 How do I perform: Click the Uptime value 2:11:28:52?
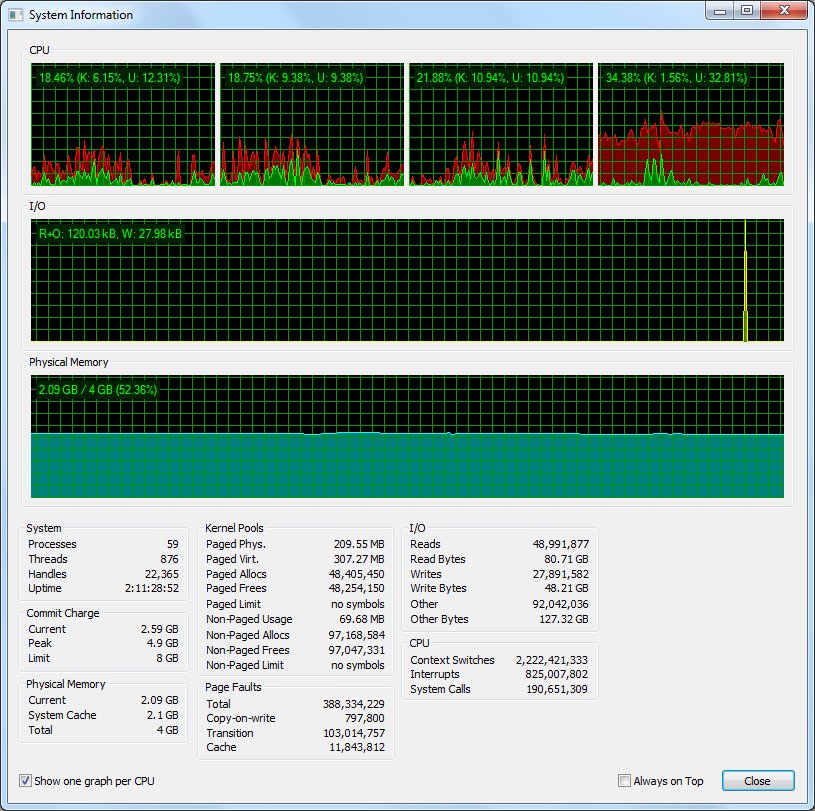pyautogui.click(x=152, y=588)
